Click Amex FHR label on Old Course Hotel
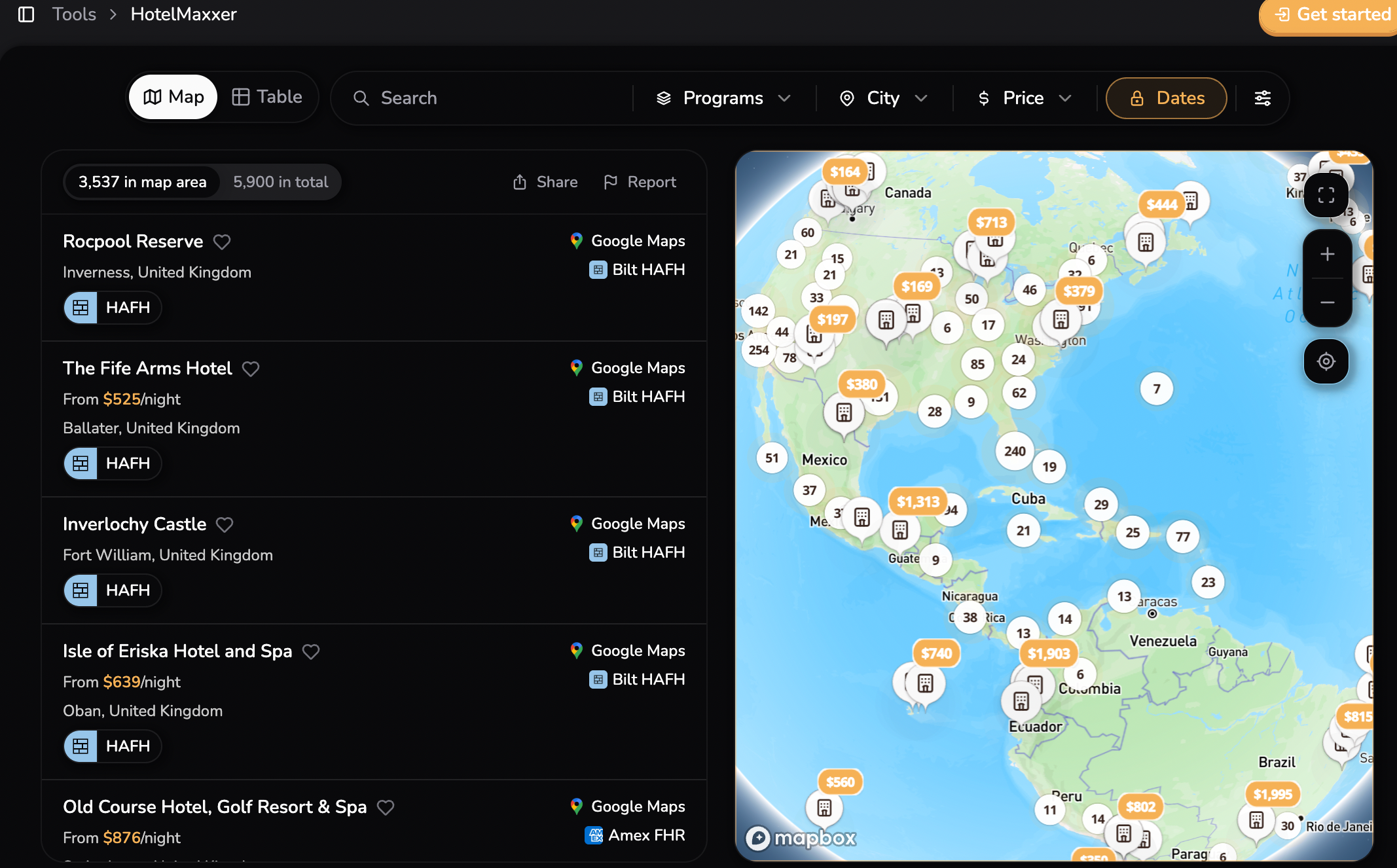The image size is (1397, 868). coord(635,835)
